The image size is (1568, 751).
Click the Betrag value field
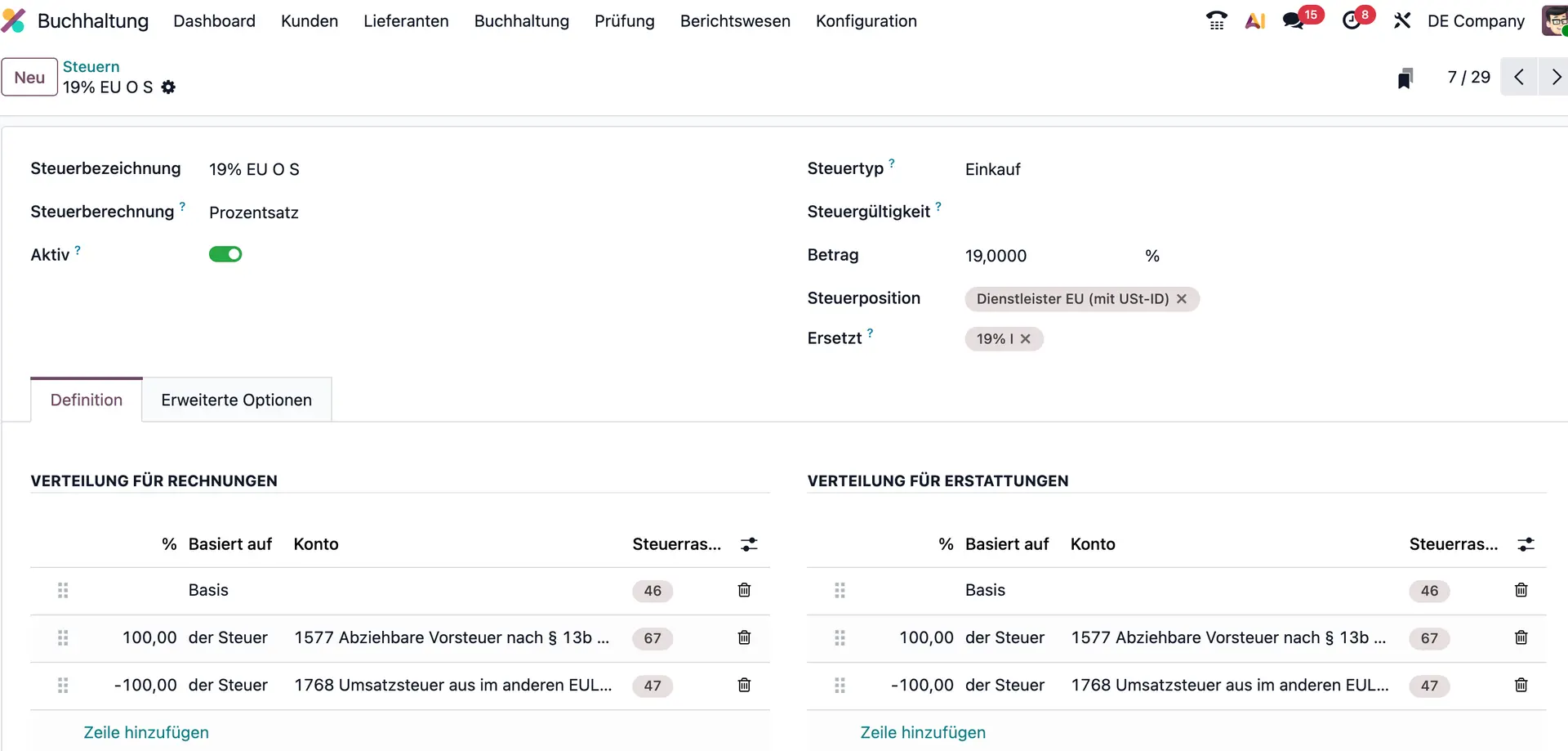point(996,255)
